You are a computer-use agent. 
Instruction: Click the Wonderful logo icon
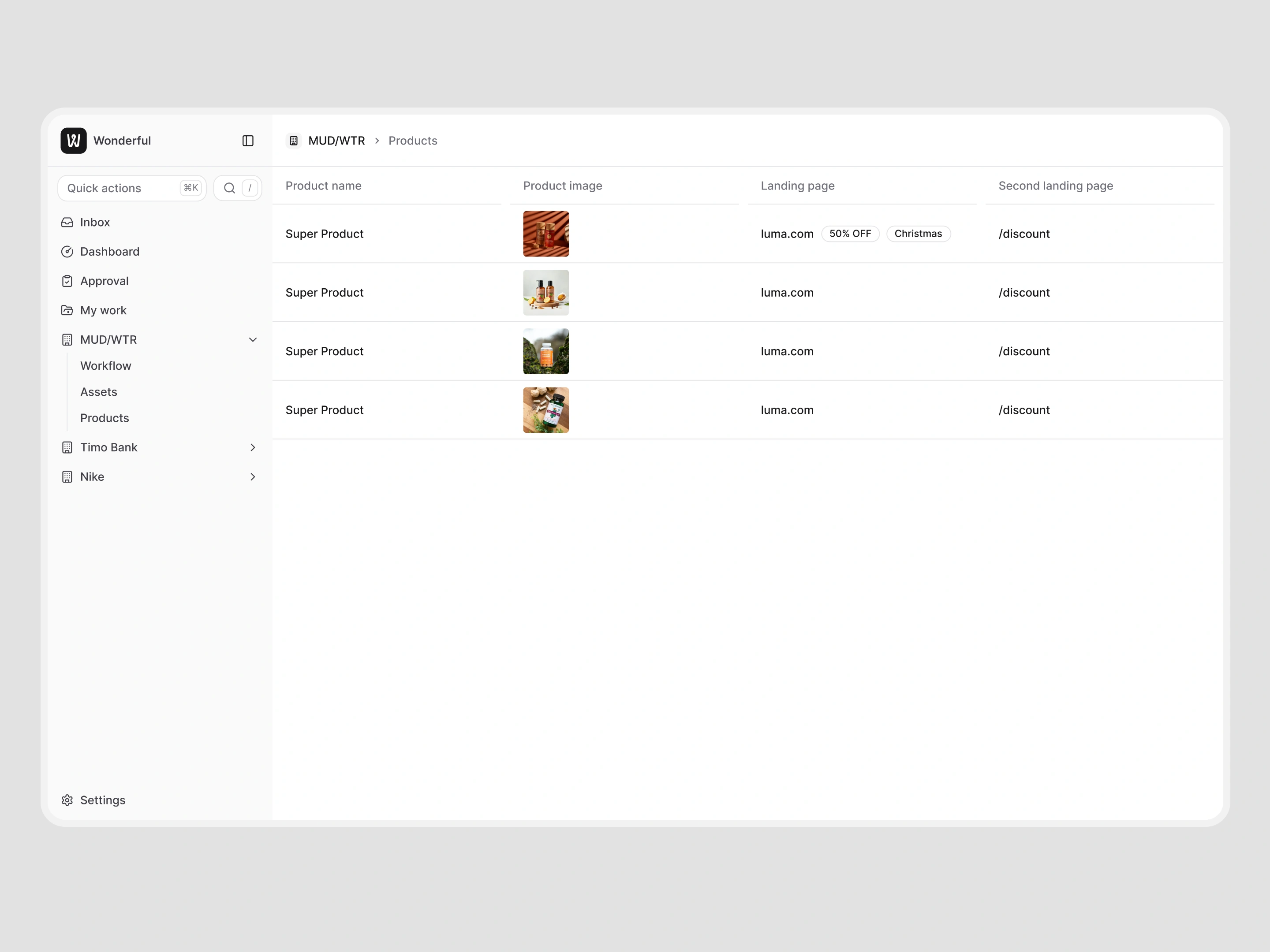click(x=74, y=141)
